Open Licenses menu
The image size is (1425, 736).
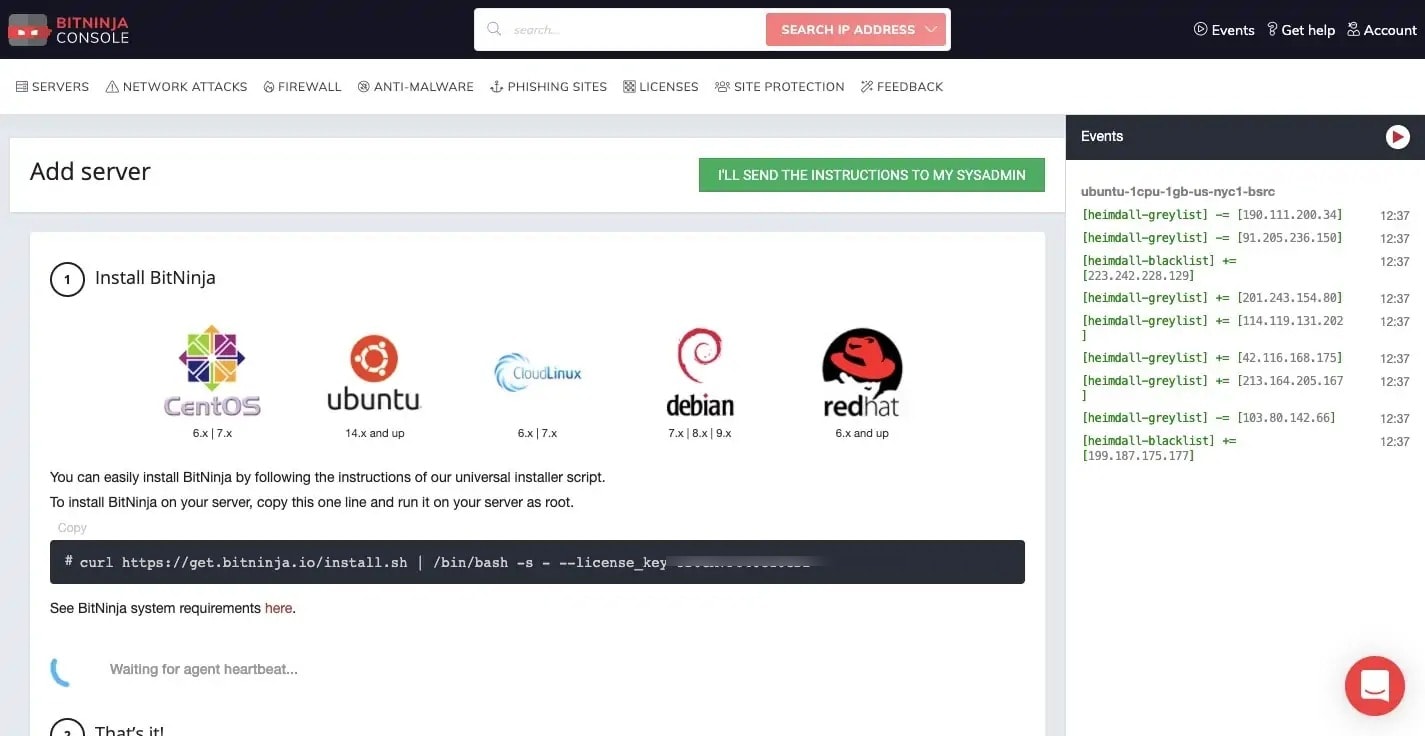(x=661, y=87)
